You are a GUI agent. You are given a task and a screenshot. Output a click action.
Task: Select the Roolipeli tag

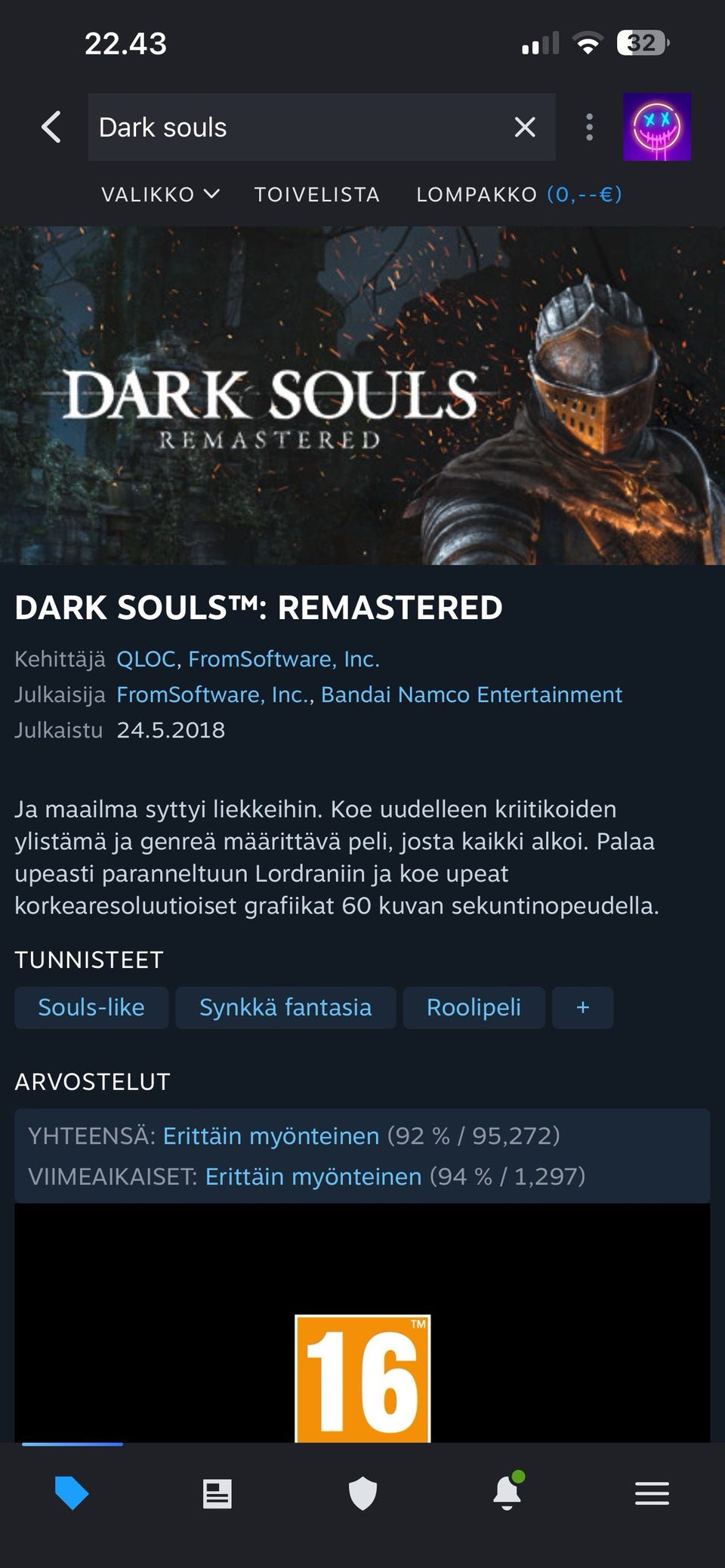click(474, 1007)
